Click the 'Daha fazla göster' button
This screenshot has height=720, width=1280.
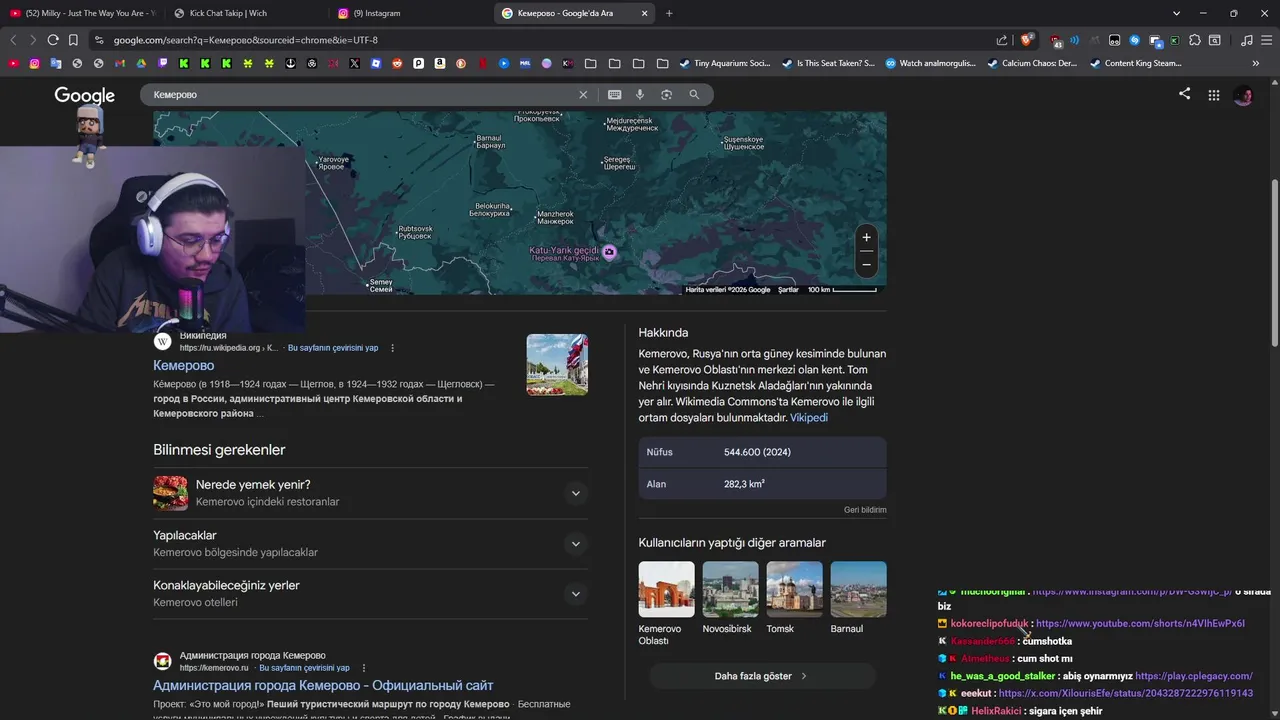click(762, 676)
